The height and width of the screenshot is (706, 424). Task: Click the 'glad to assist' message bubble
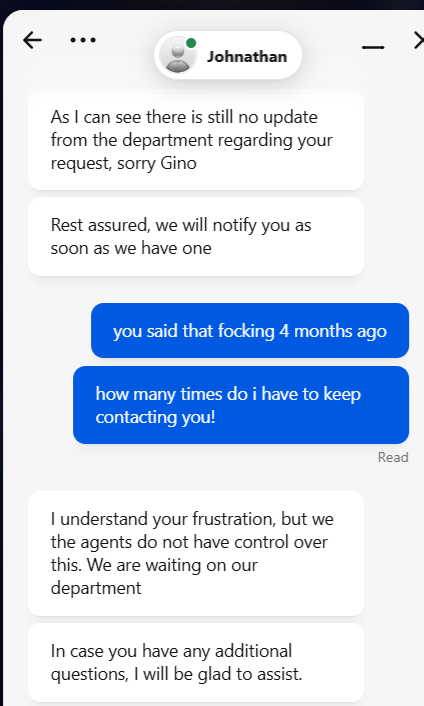tap(196, 663)
